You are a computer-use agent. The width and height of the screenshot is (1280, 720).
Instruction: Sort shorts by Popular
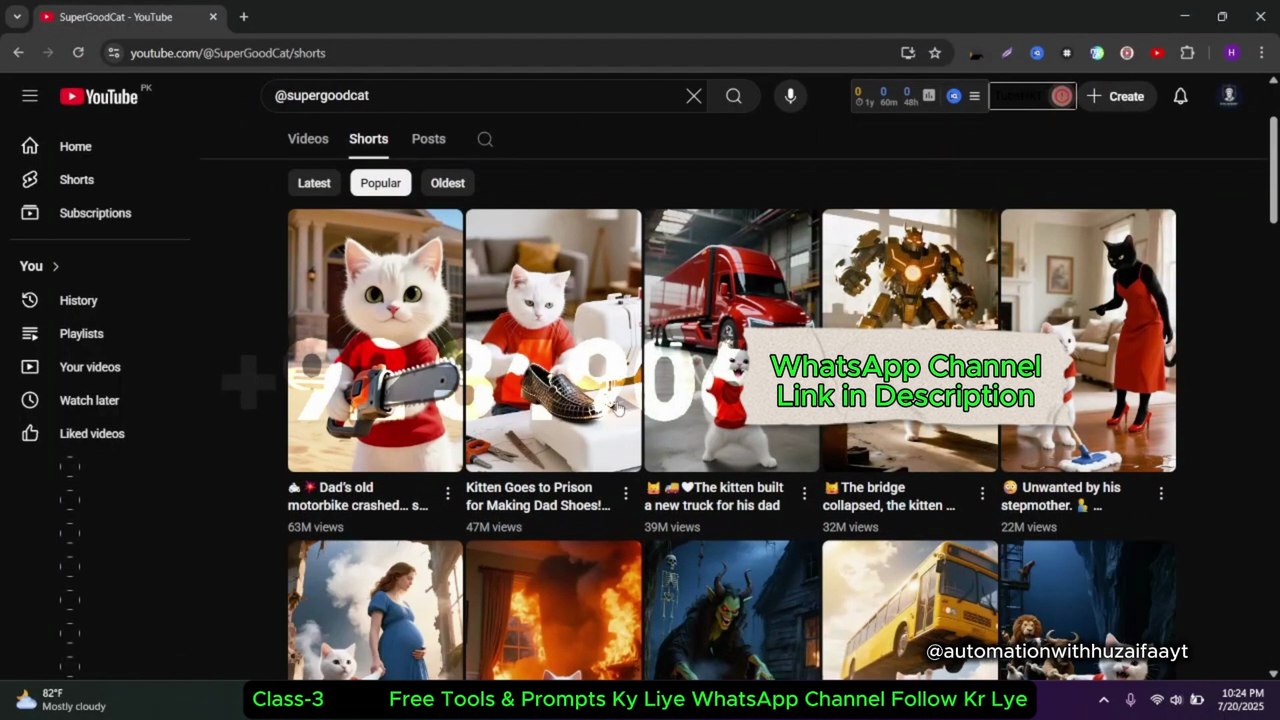(x=381, y=183)
